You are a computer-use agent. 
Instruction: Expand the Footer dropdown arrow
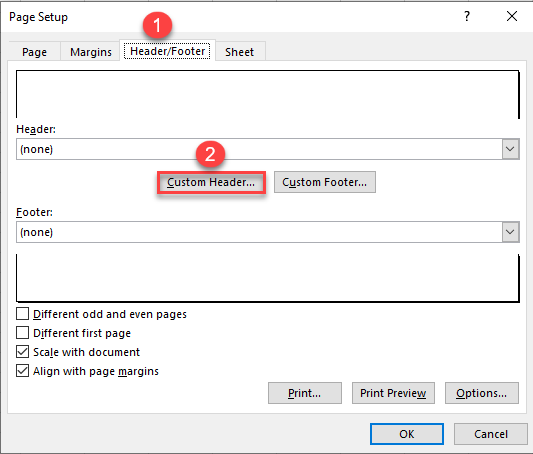(510, 232)
